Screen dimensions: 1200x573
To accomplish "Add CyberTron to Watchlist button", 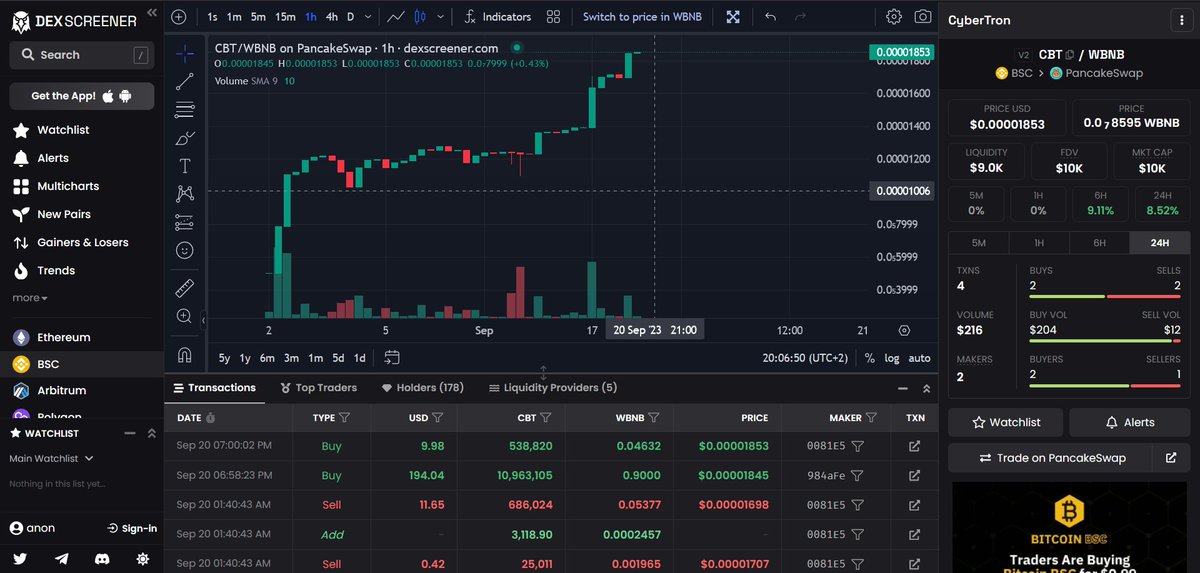I will tap(1005, 422).
